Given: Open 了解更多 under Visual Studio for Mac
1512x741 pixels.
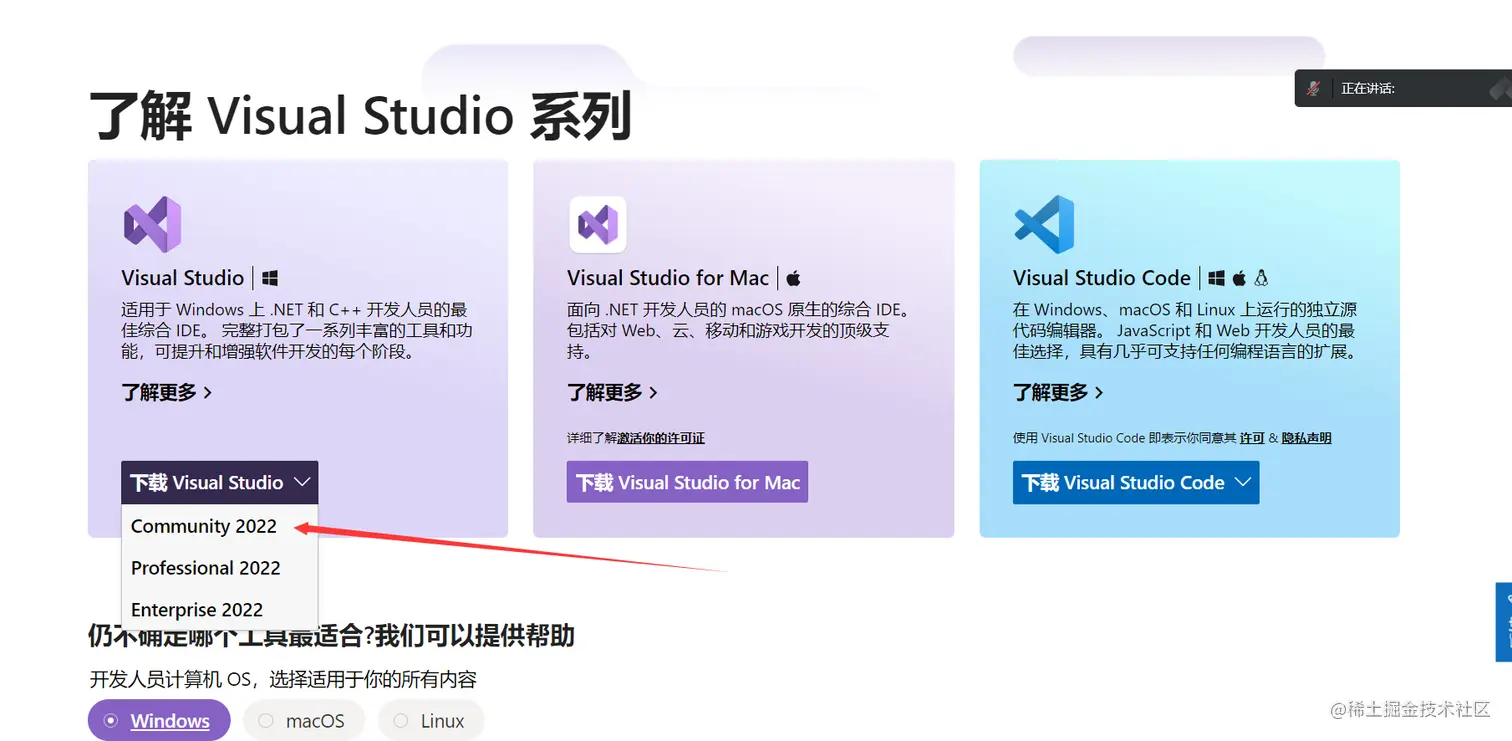Looking at the screenshot, I should coord(613,392).
